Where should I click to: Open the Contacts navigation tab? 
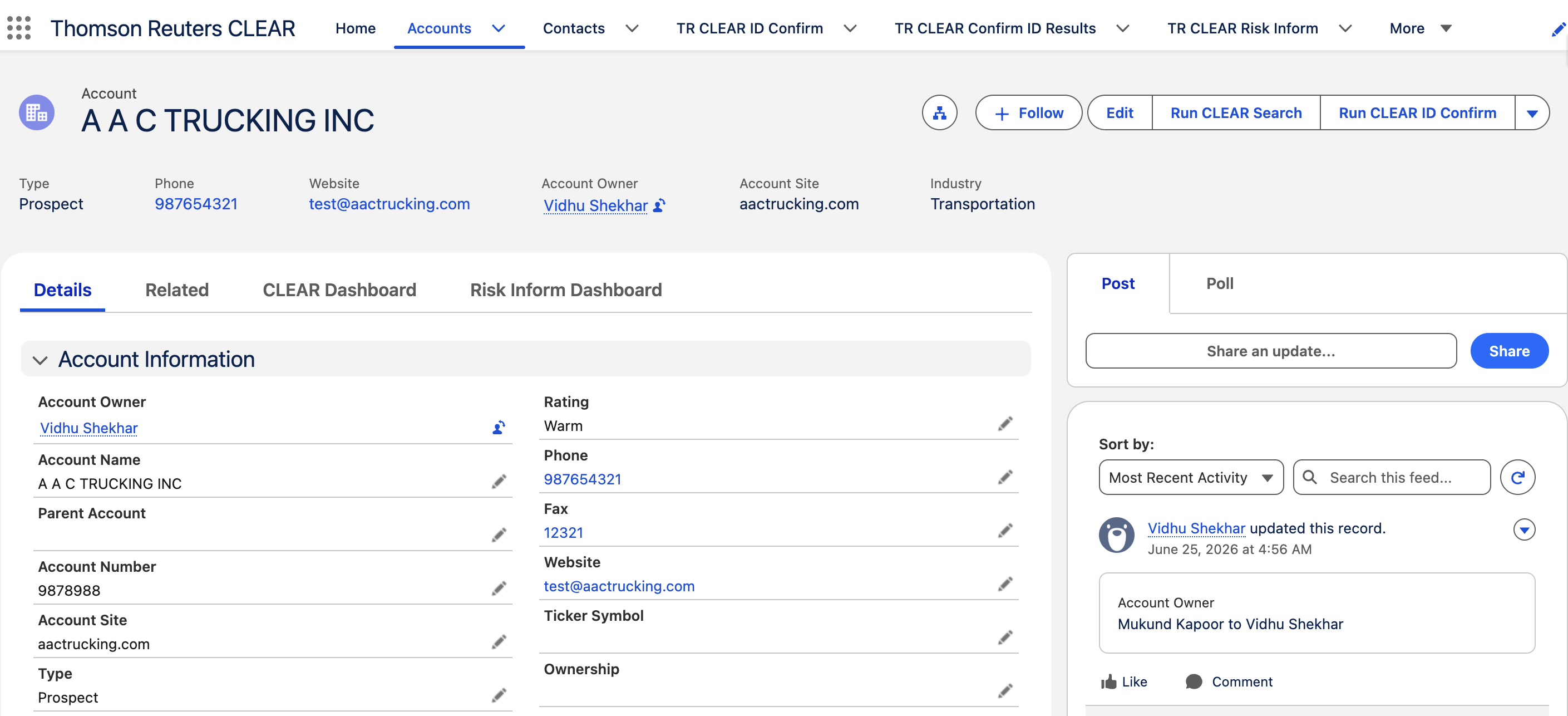point(573,28)
